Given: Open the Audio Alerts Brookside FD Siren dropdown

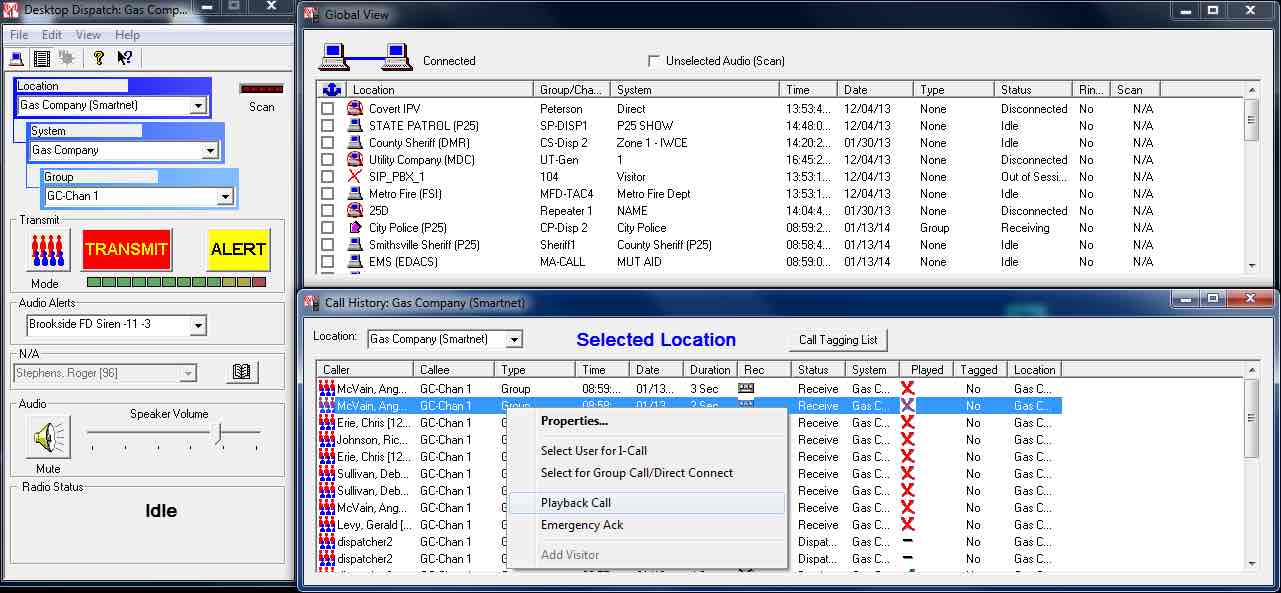Looking at the screenshot, I should tap(197, 325).
